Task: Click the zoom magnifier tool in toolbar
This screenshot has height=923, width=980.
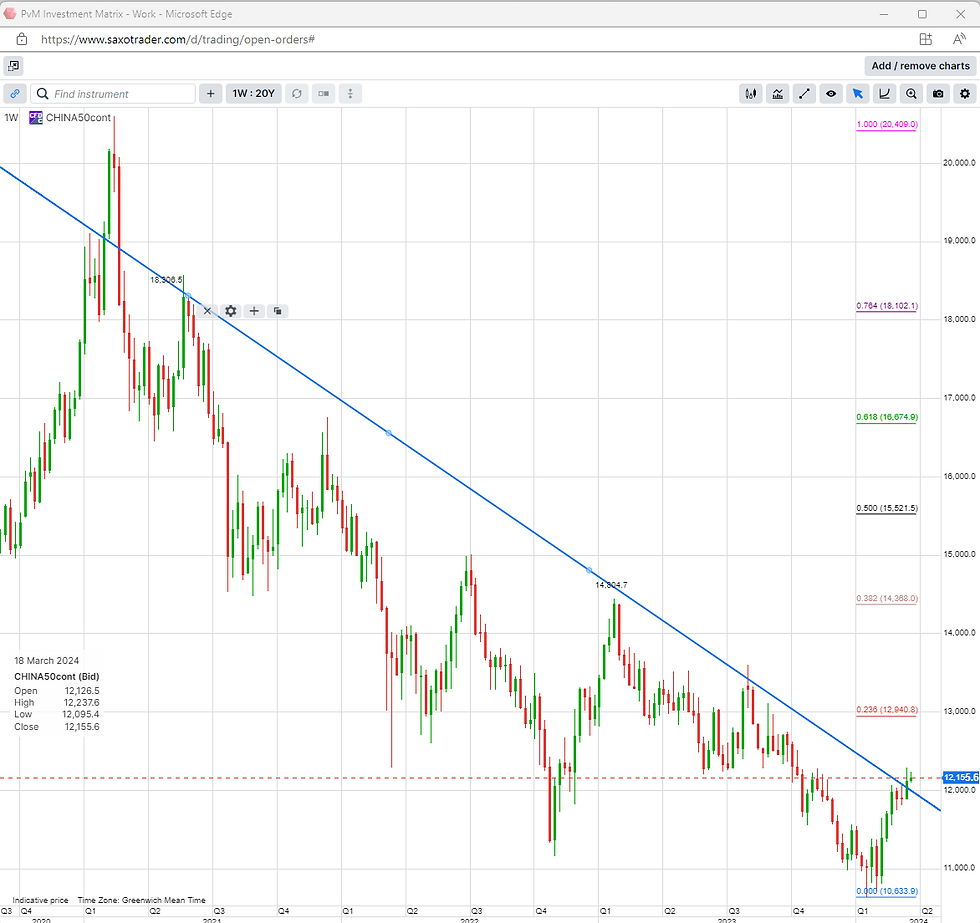Action: pos(911,94)
